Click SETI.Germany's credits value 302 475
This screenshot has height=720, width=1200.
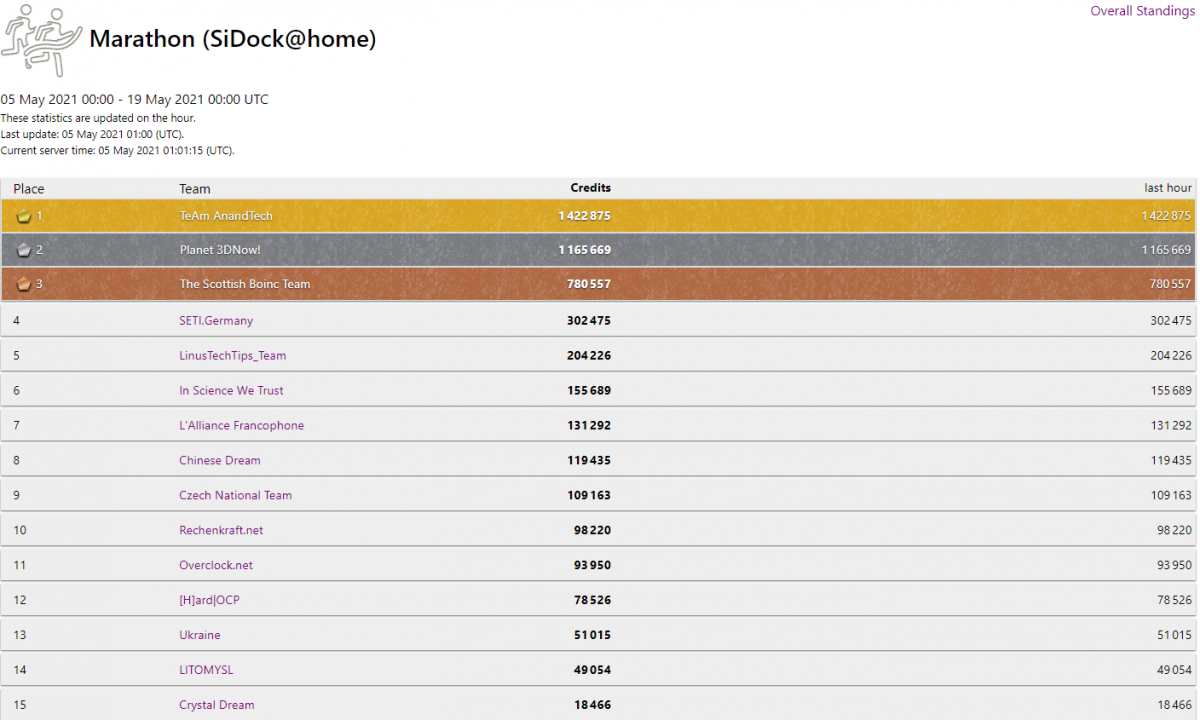[x=589, y=321]
